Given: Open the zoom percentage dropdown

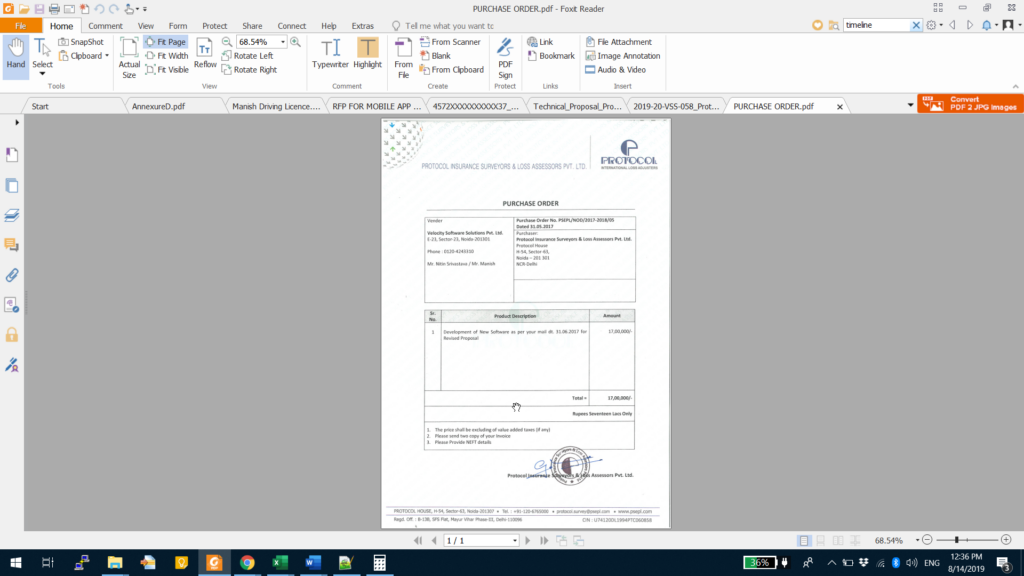Looking at the screenshot, I should click(283, 42).
